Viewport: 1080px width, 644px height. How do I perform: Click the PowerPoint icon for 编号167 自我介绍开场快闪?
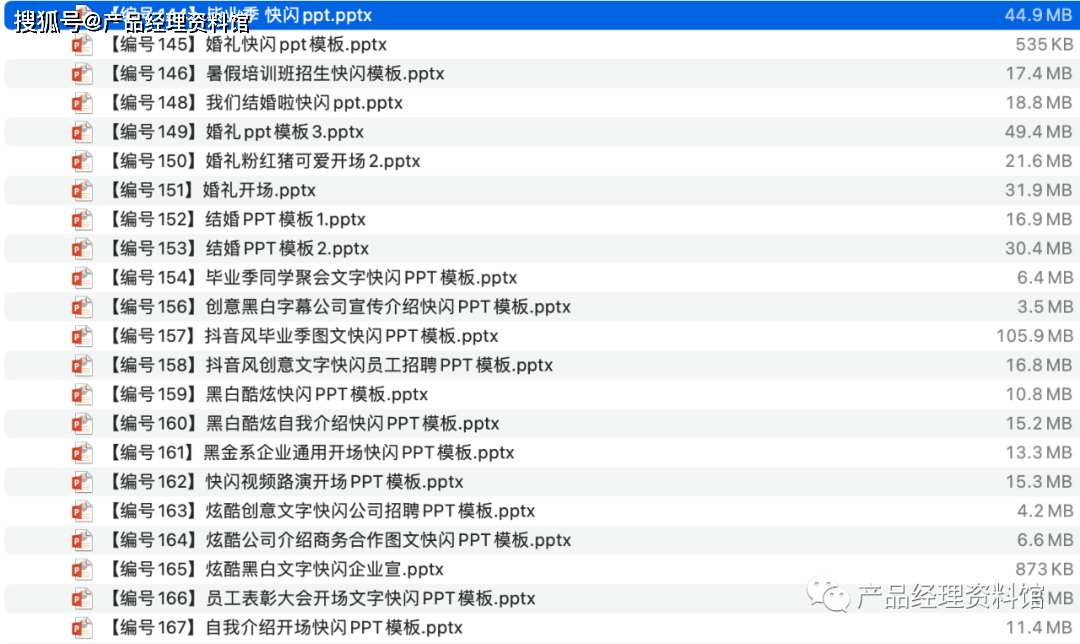81,627
